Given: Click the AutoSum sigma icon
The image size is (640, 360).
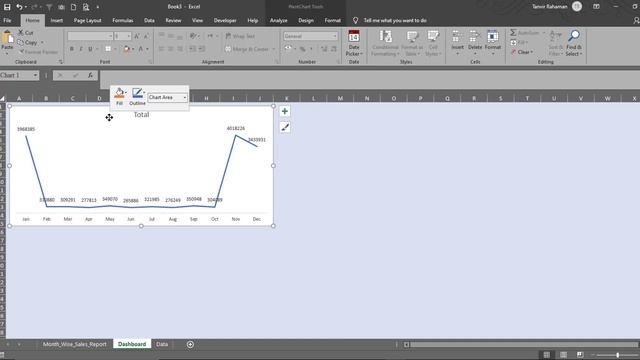Looking at the screenshot, I should coord(513,32).
